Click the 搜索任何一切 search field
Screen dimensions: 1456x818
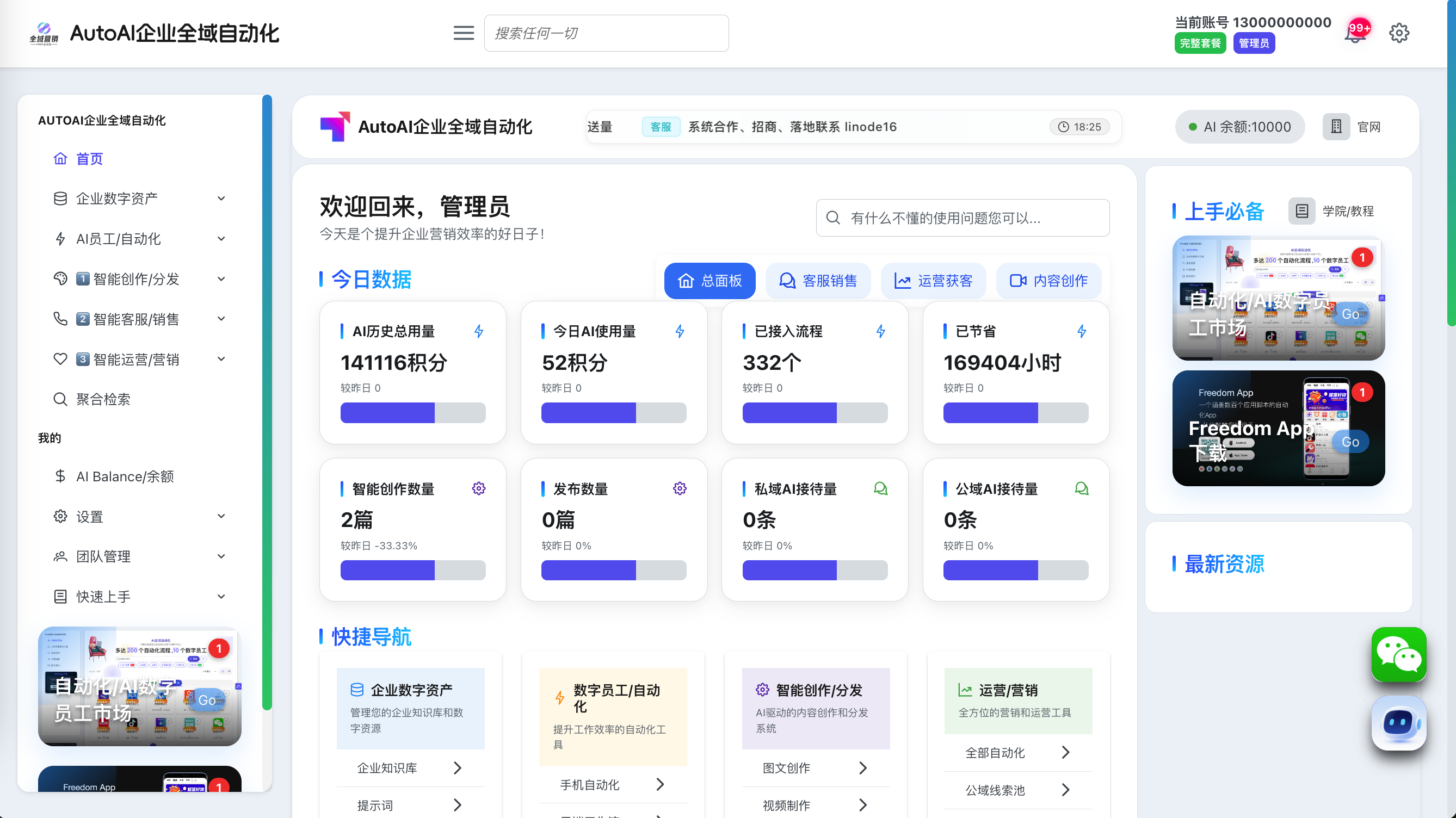606,33
